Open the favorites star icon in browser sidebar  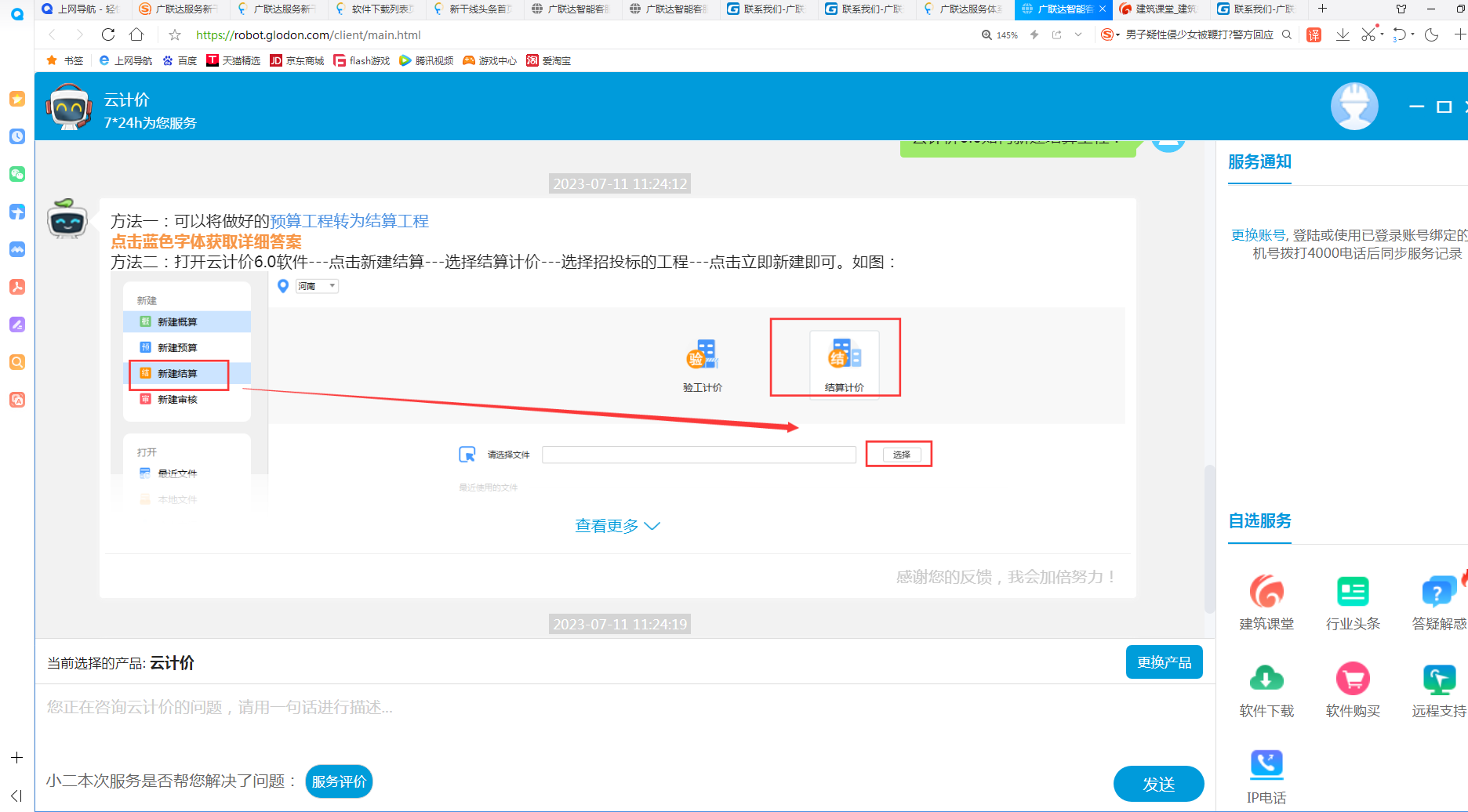16,99
